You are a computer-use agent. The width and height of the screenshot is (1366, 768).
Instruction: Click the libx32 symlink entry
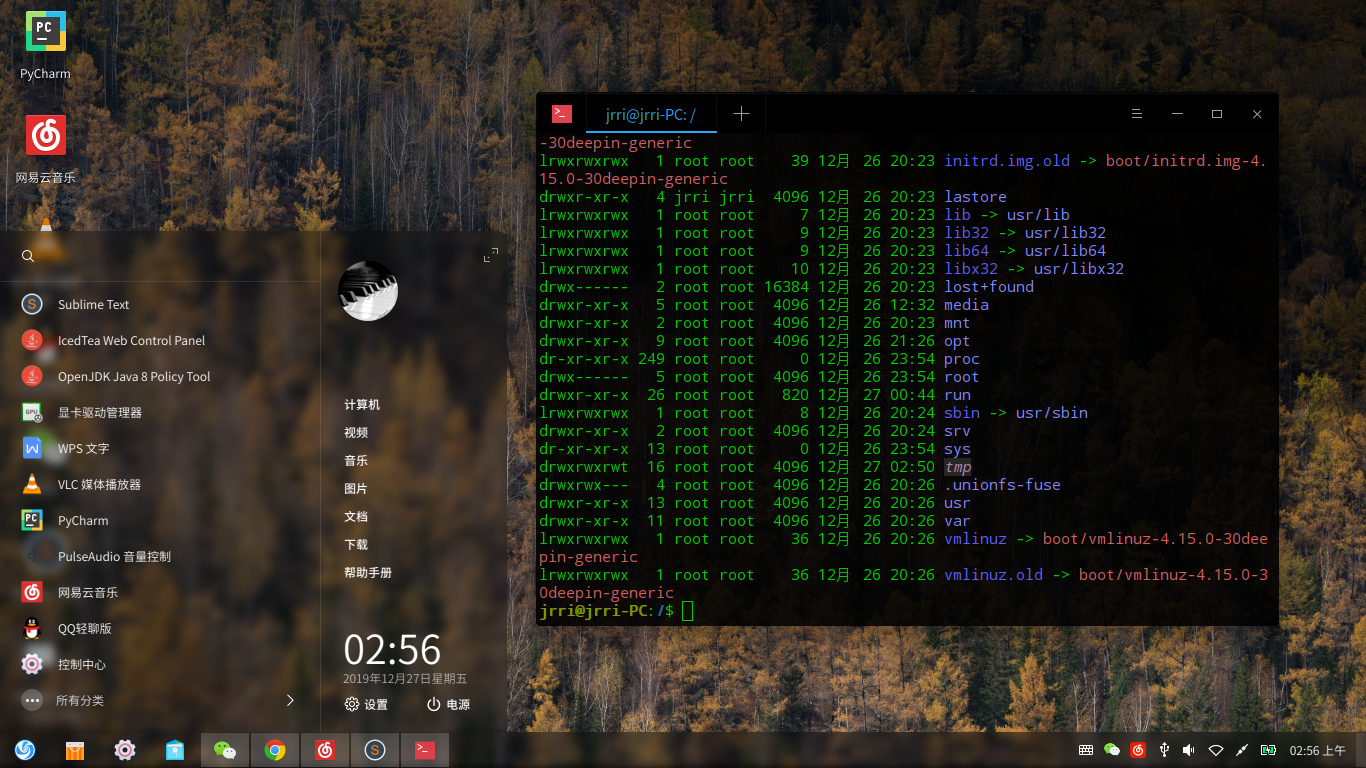[x=971, y=269]
